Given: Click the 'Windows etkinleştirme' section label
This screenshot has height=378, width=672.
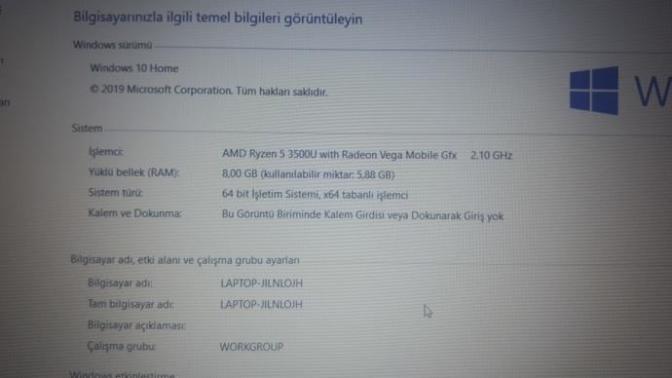Looking at the screenshot, I should 122,374.
